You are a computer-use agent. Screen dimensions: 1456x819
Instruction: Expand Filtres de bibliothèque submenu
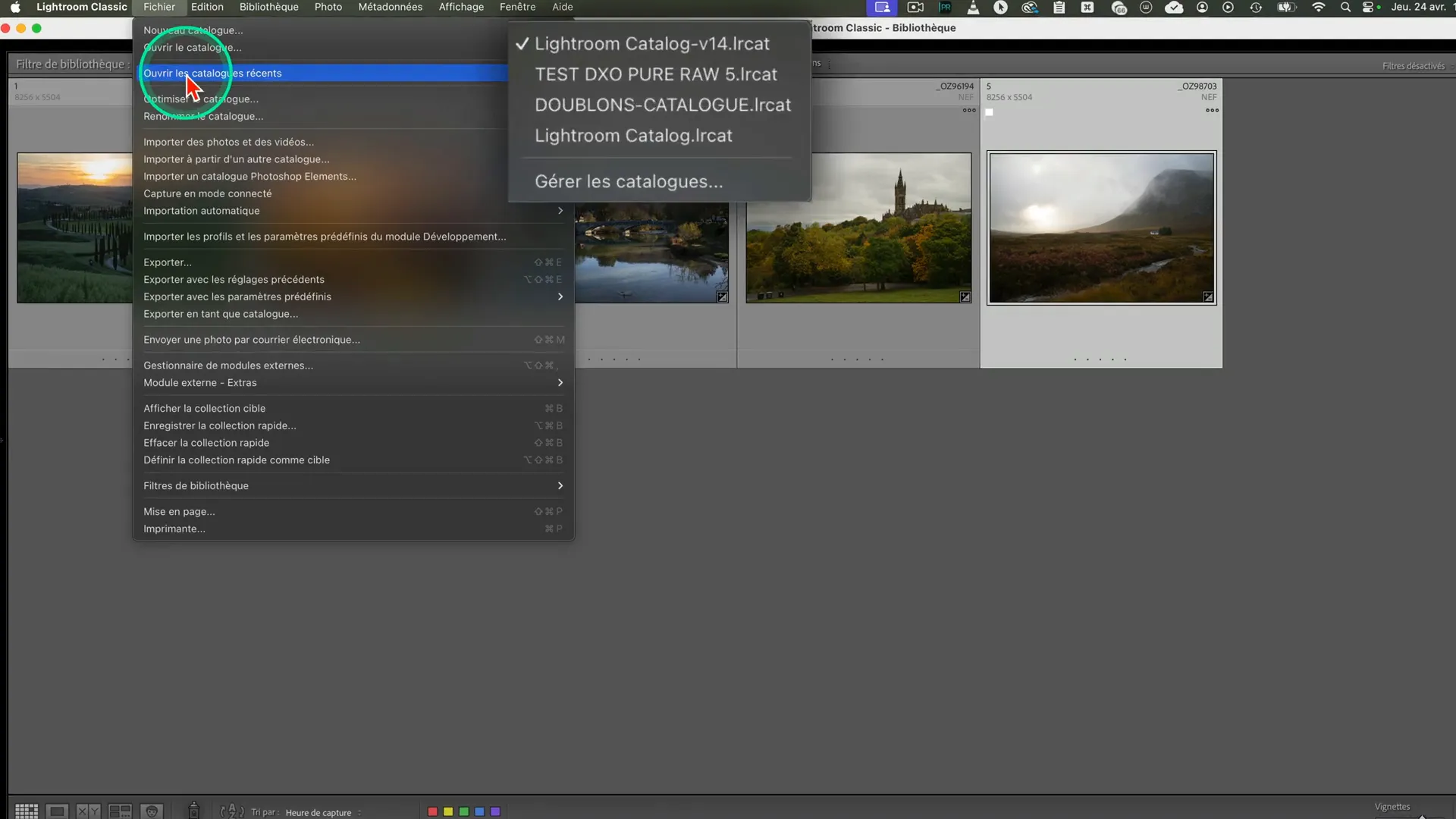coord(353,486)
